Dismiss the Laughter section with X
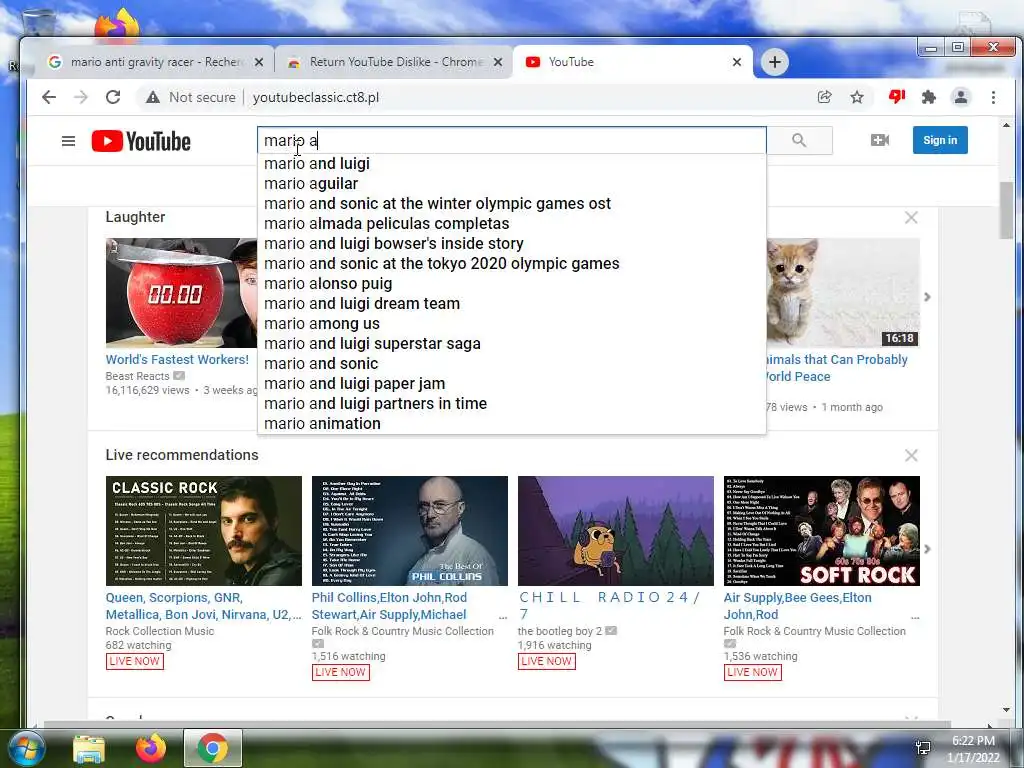1024x768 pixels. 911,217
